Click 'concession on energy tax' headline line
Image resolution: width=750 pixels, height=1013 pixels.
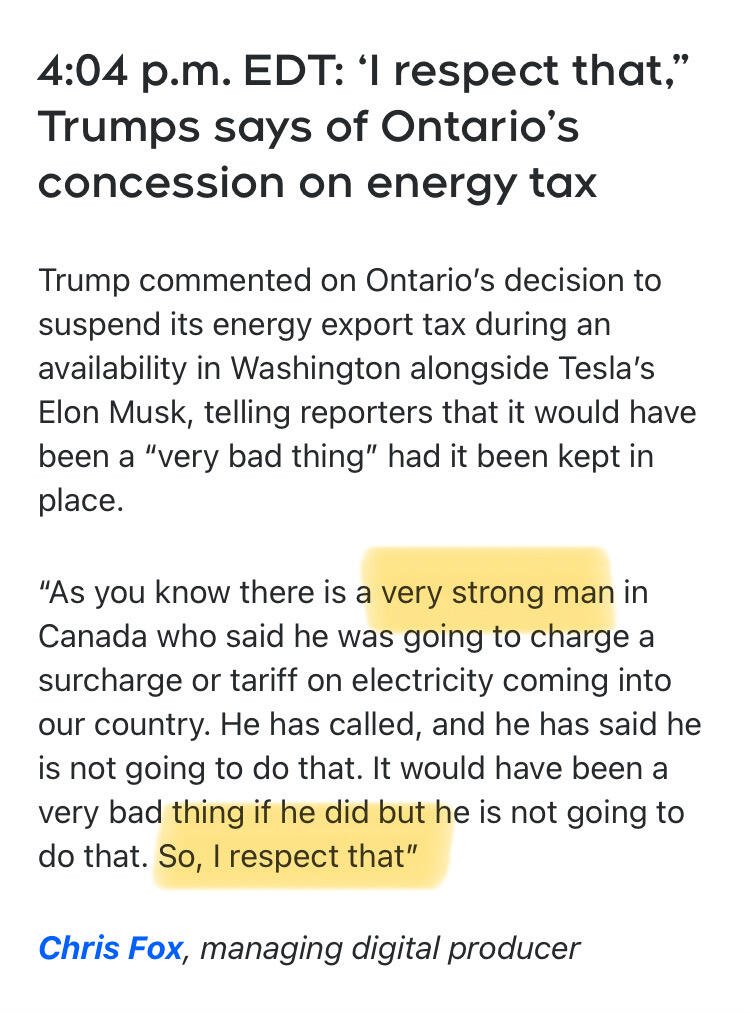317,183
